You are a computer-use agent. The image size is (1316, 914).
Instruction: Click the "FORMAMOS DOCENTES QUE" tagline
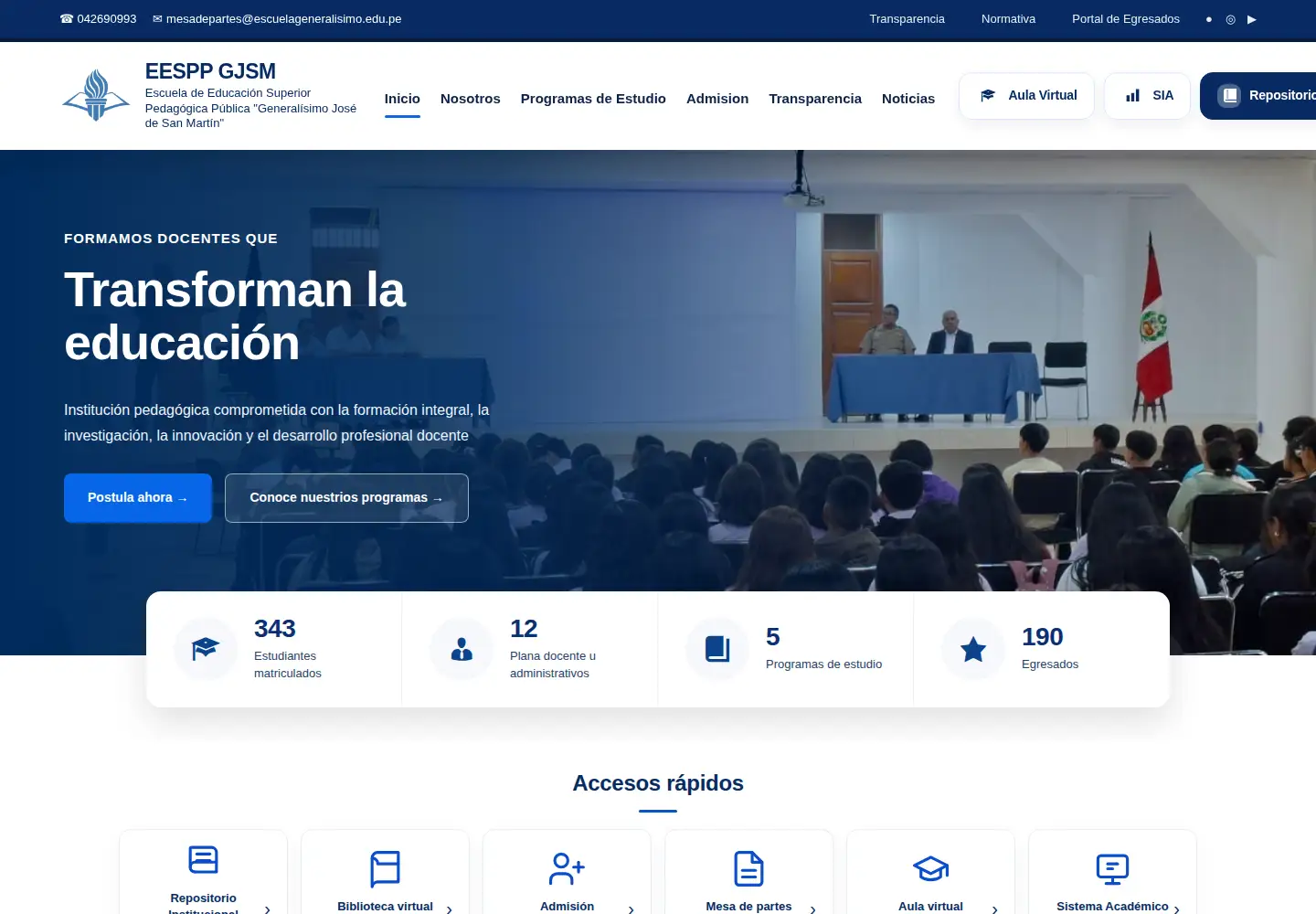coord(171,239)
